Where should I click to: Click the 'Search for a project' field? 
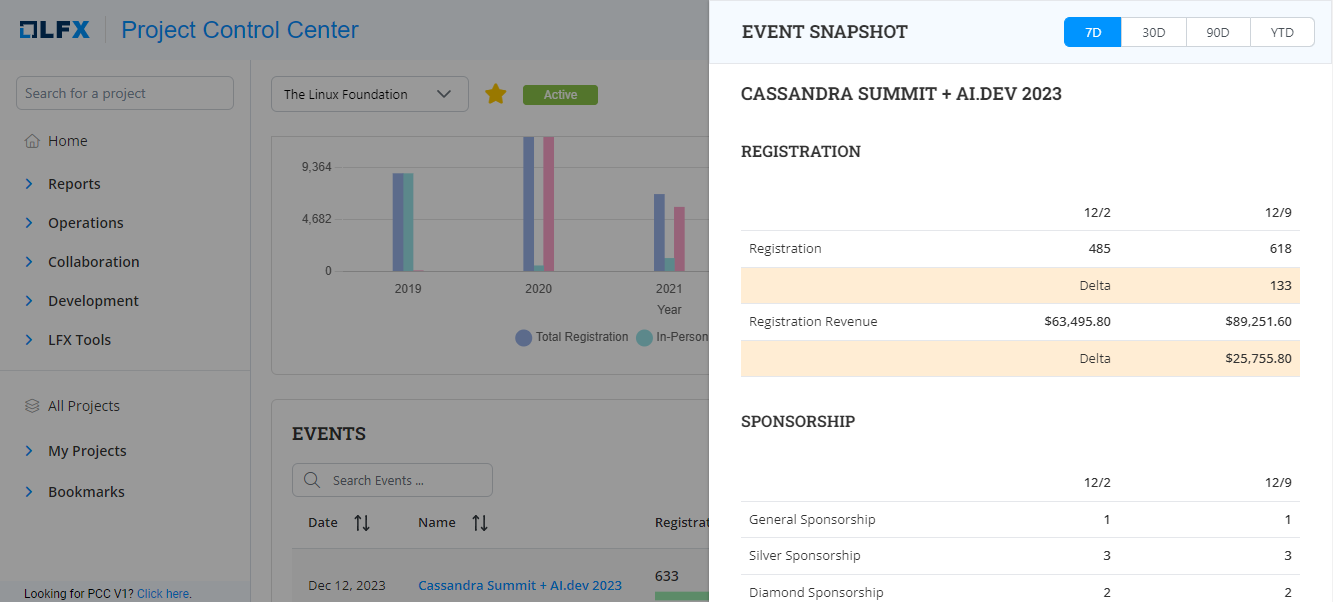(x=125, y=93)
